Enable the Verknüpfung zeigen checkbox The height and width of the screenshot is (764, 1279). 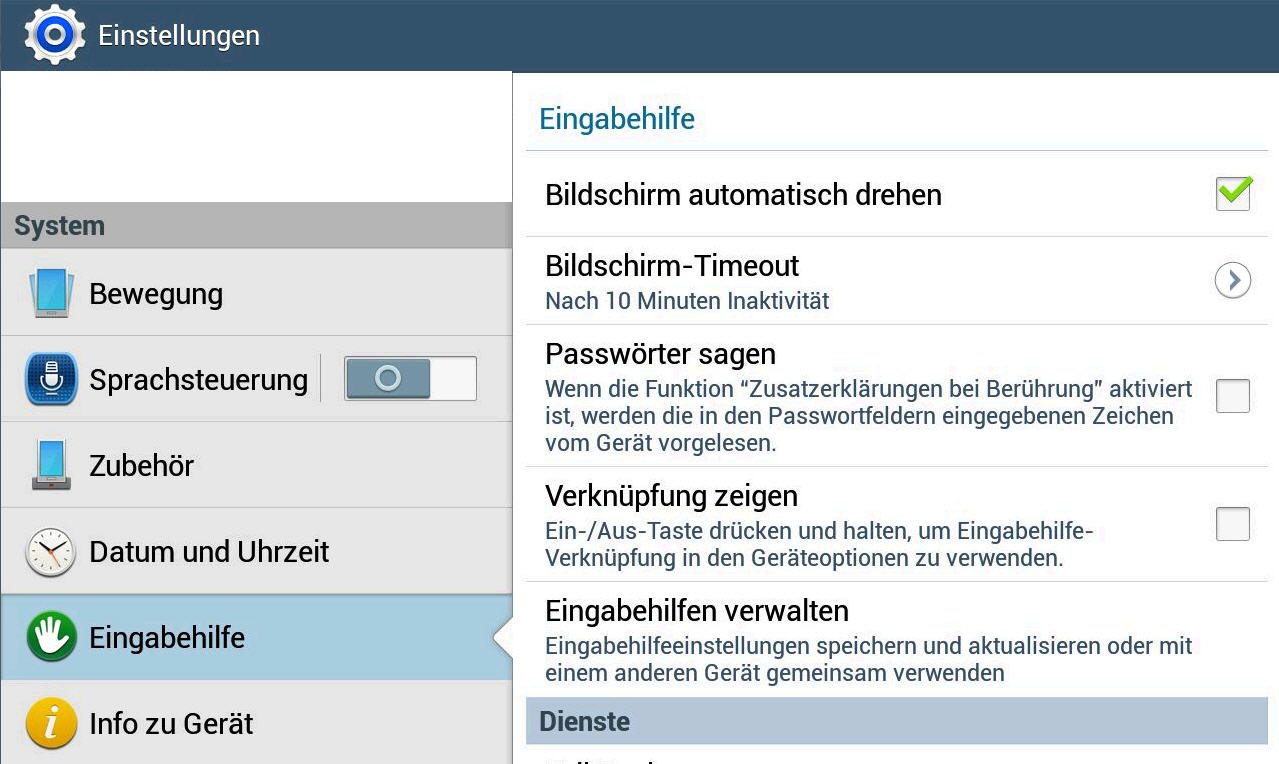click(x=1232, y=524)
